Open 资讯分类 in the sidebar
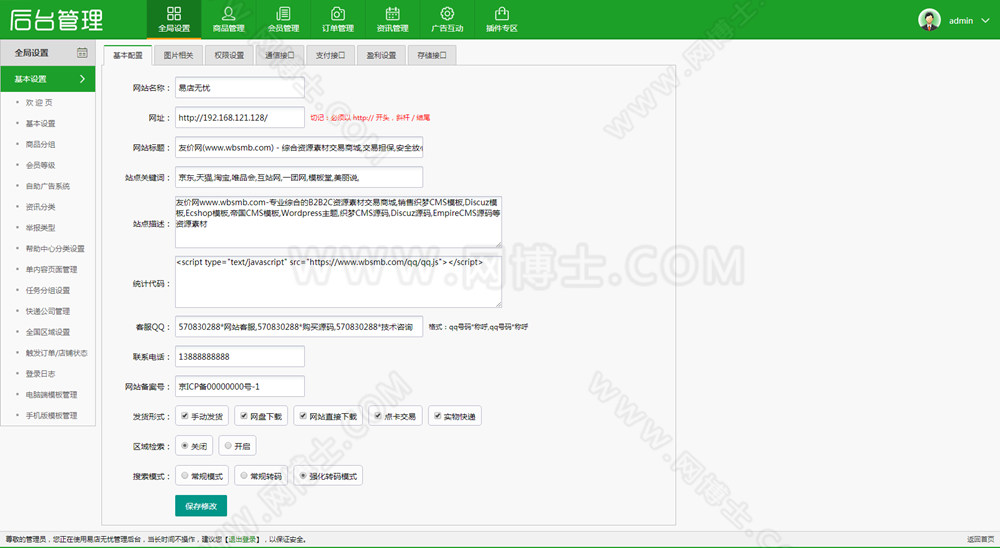Screen dimensions: 1000x548 point(40,207)
